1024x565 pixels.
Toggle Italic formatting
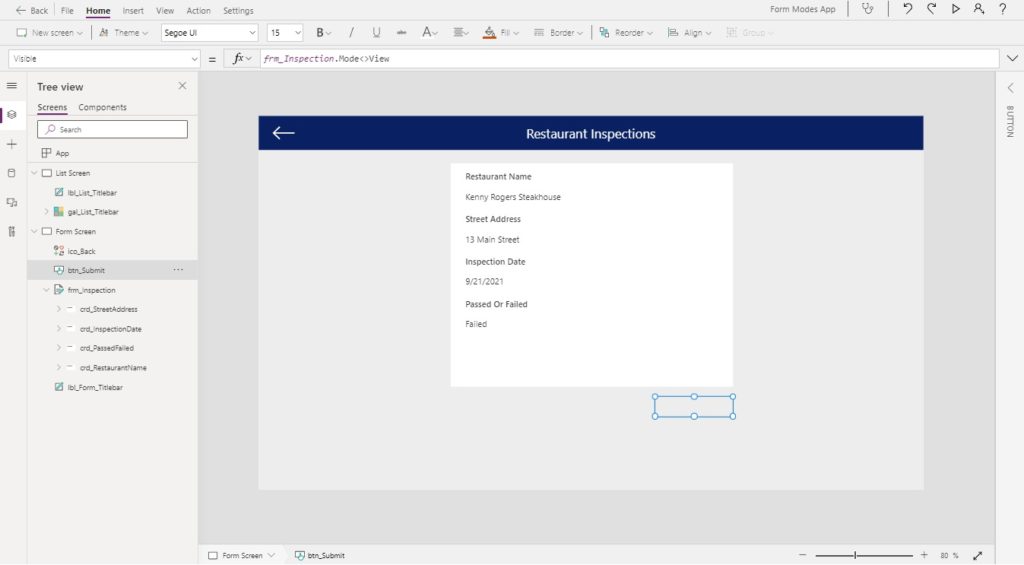point(351,33)
